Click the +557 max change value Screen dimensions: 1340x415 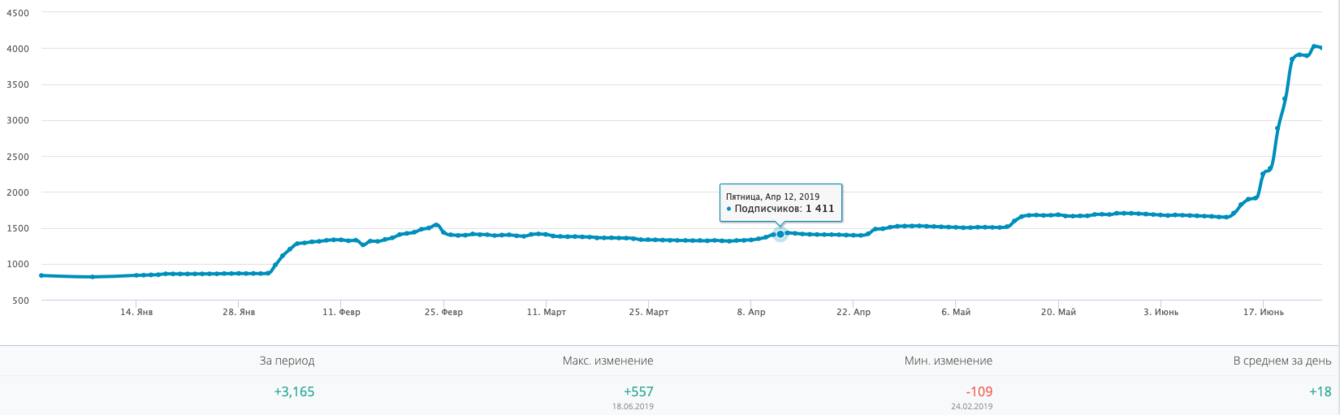(637, 390)
